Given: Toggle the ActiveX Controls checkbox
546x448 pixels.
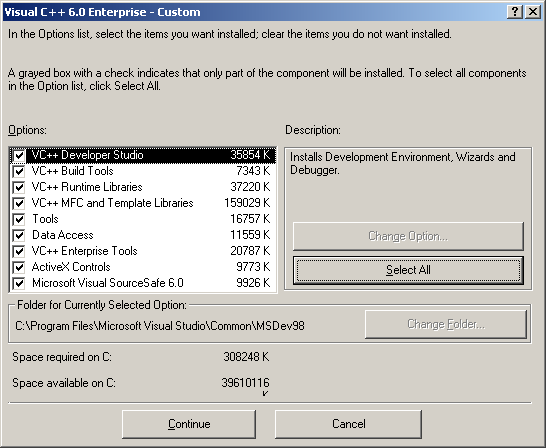Looking at the screenshot, I should [x=18, y=267].
